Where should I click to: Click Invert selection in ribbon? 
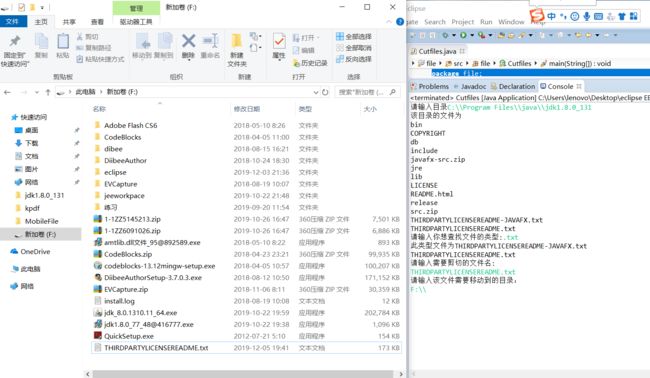[354, 59]
